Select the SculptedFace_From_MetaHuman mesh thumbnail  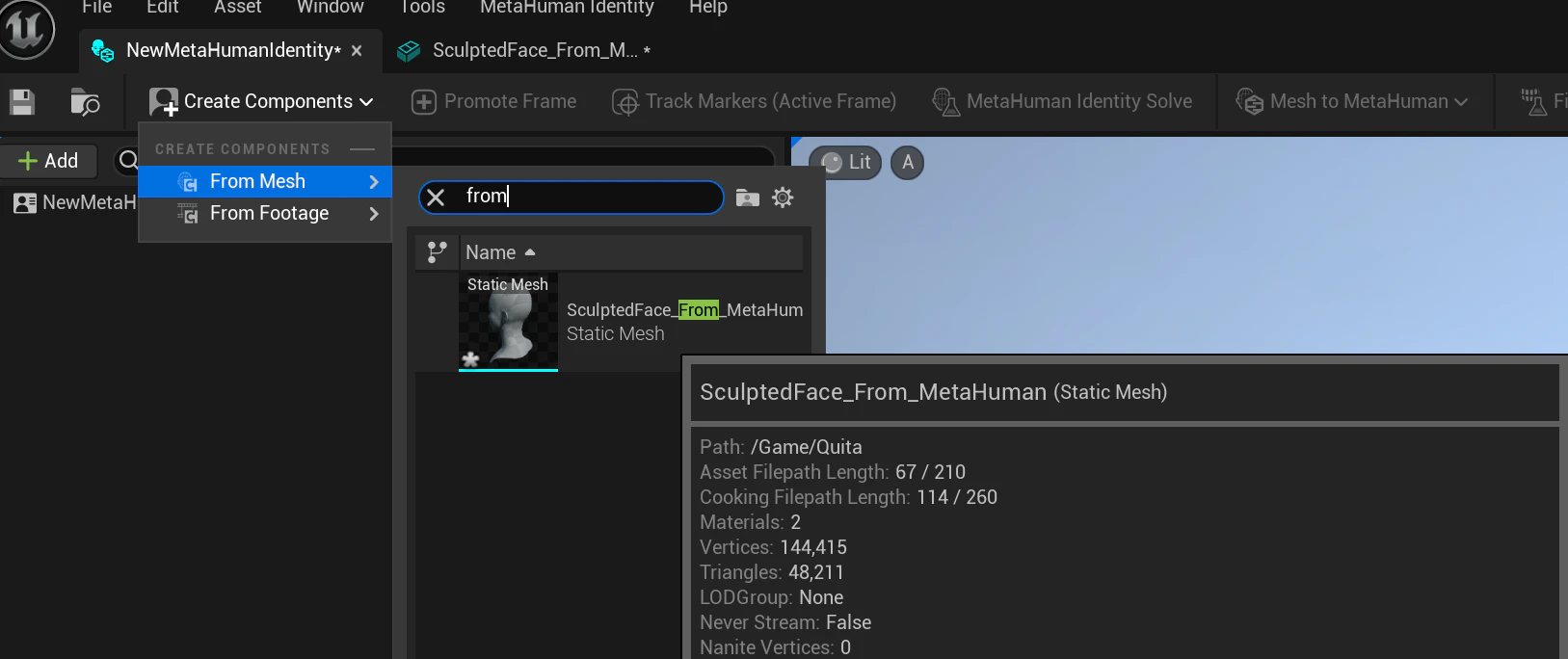(508, 322)
